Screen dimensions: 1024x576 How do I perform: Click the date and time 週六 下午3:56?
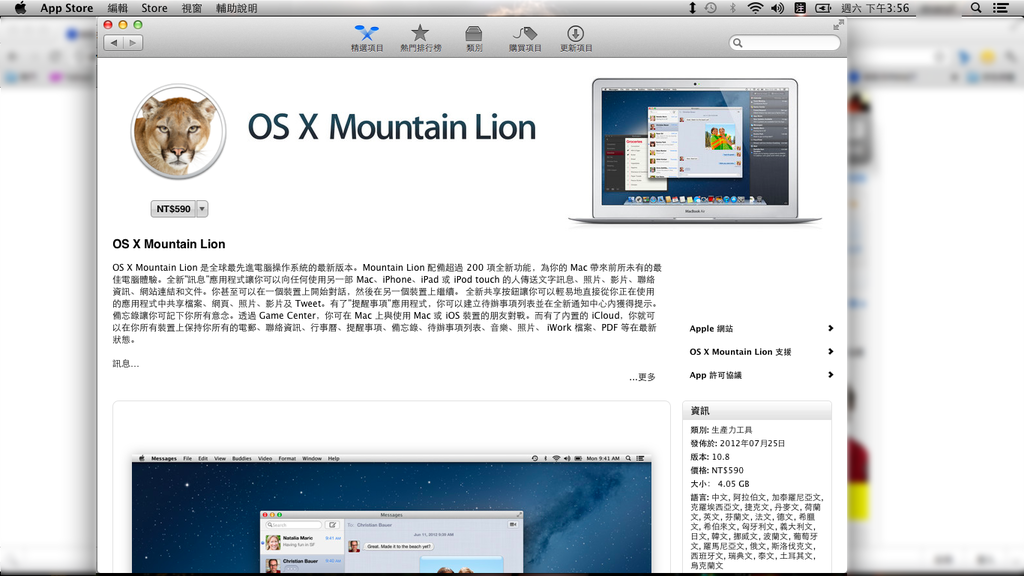point(875,8)
